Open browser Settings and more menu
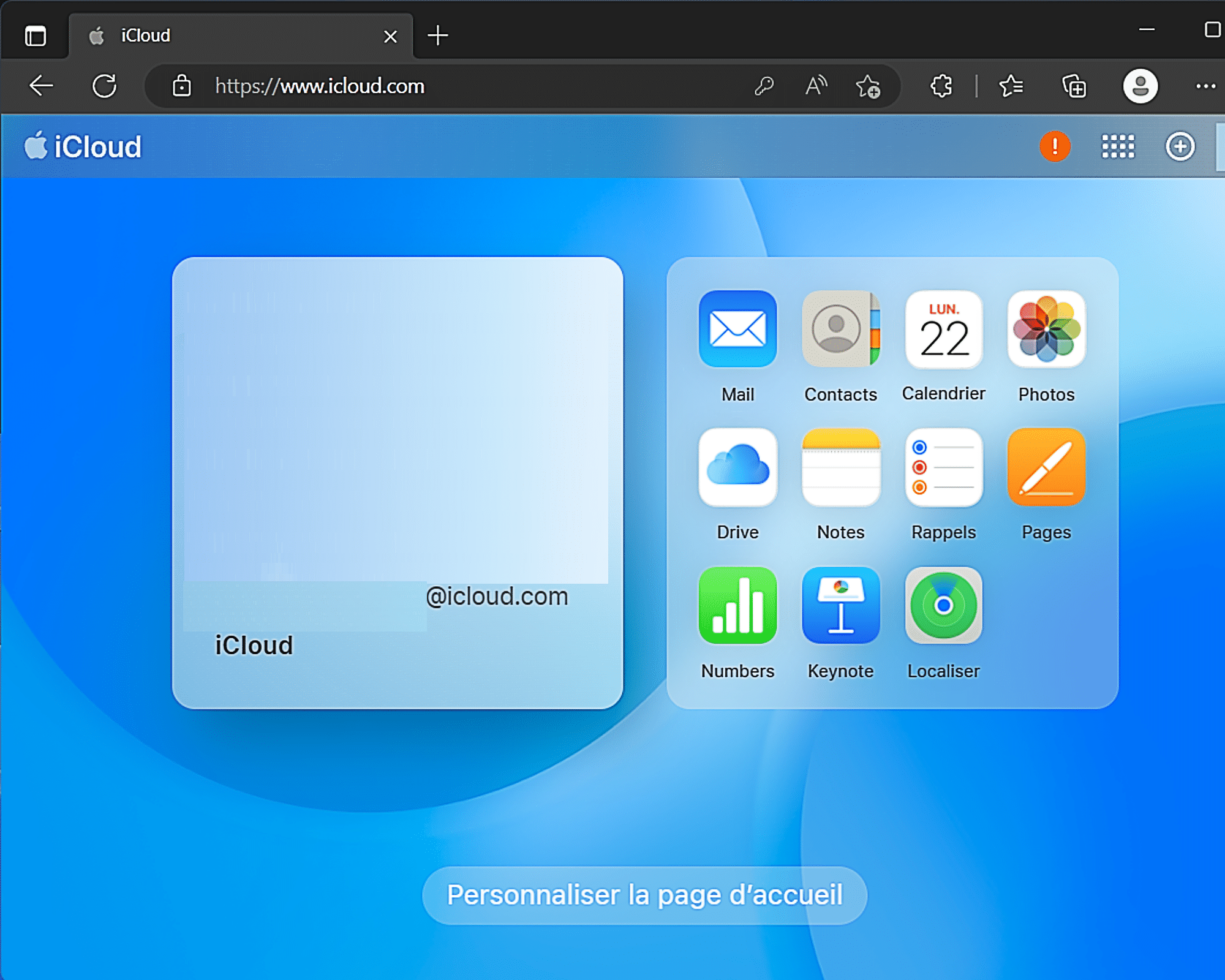This screenshot has width=1225, height=980. (1205, 86)
